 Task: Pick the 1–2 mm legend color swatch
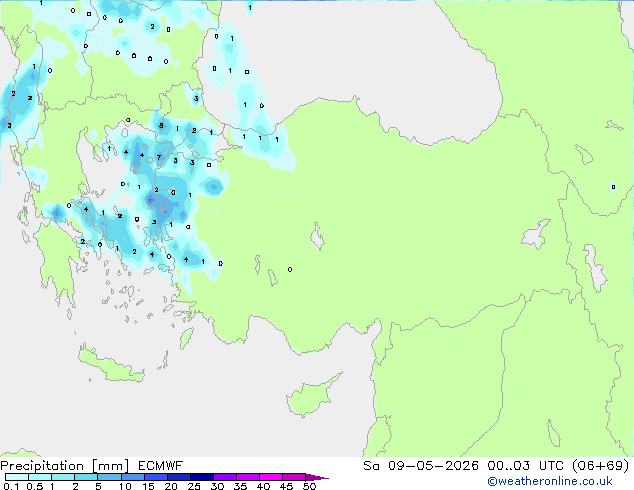63,477
